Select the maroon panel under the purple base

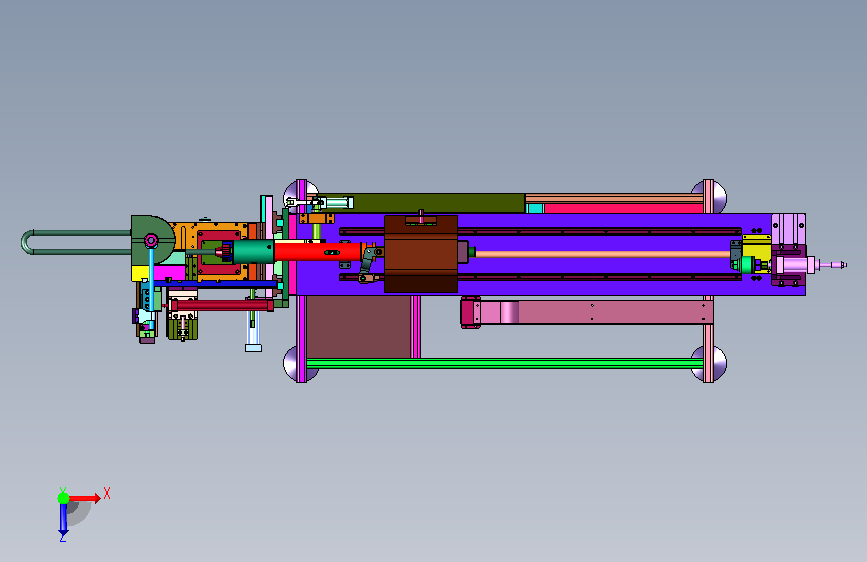[358, 327]
